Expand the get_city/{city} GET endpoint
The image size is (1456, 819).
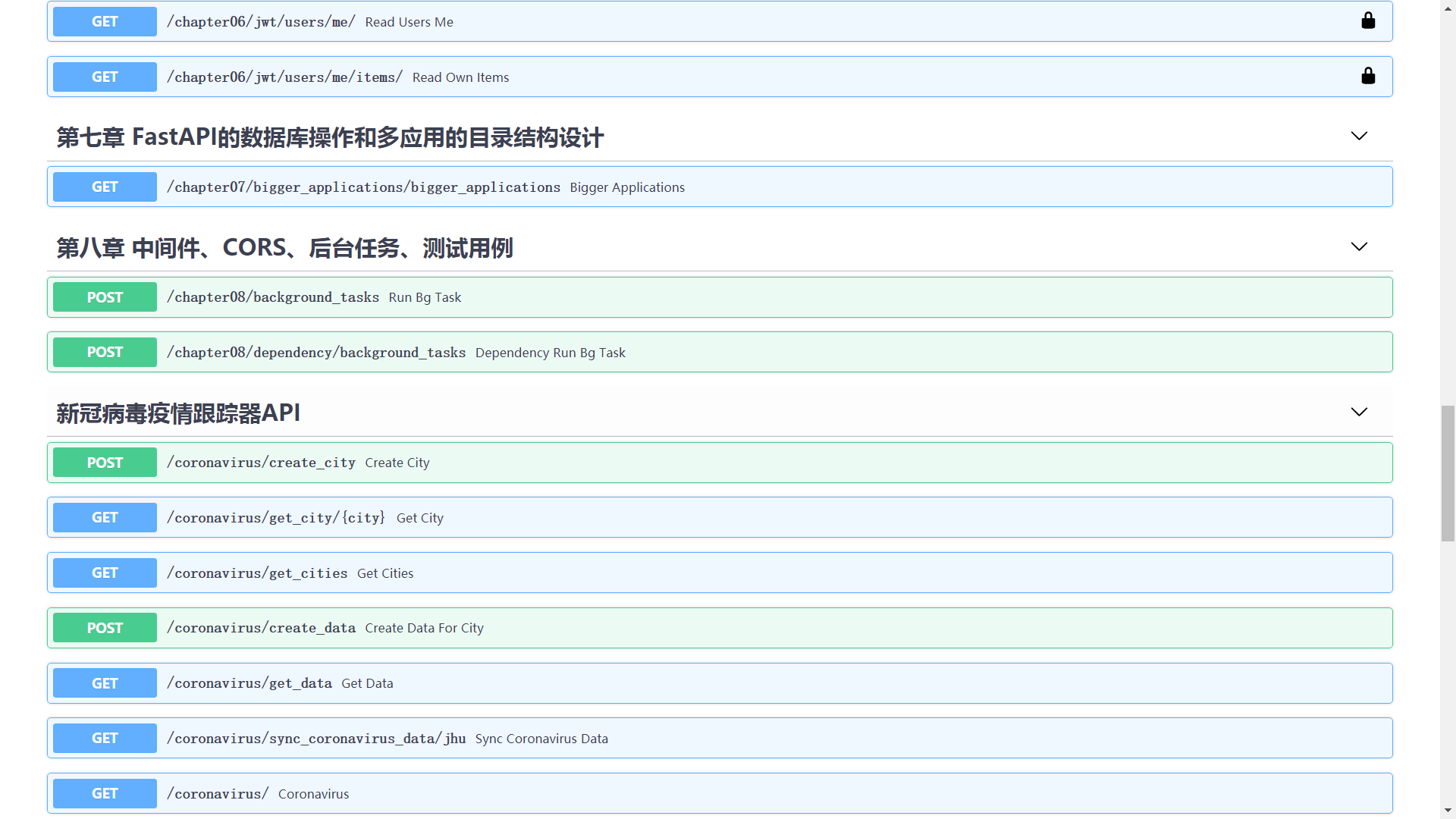click(303, 518)
